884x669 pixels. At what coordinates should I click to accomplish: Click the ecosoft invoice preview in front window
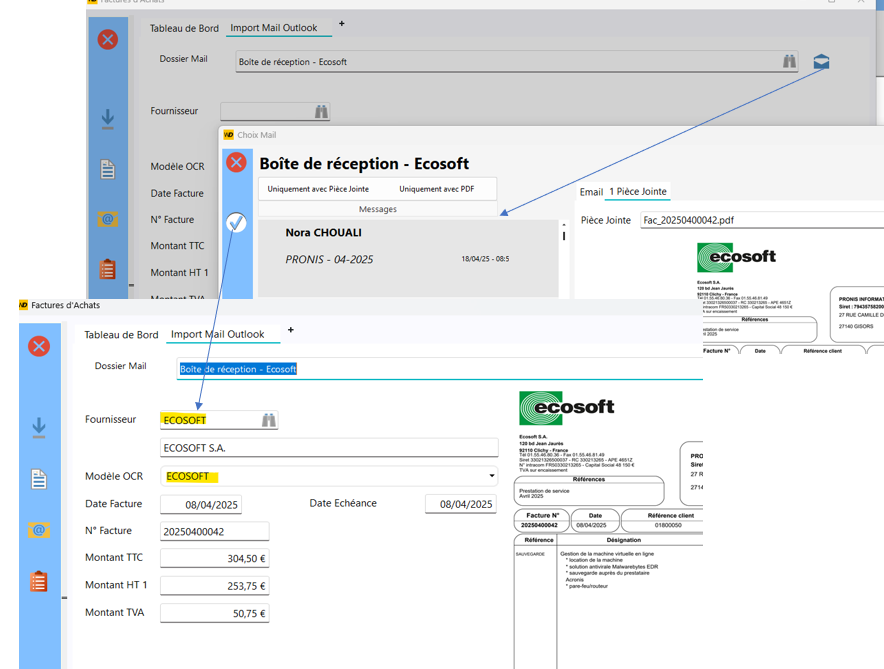pyautogui.click(x=608, y=528)
